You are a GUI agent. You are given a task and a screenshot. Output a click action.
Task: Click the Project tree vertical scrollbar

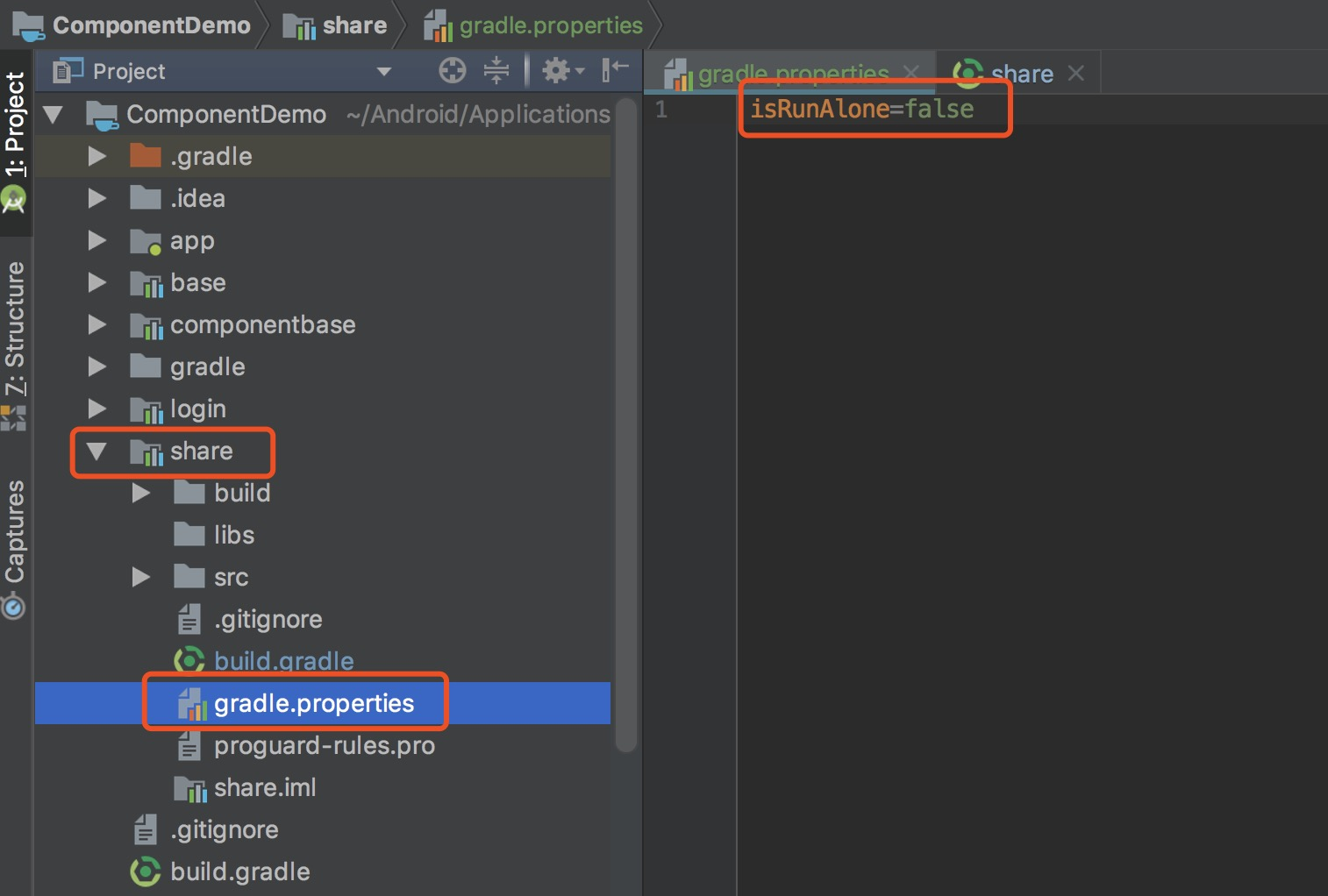tap(625, 425)
